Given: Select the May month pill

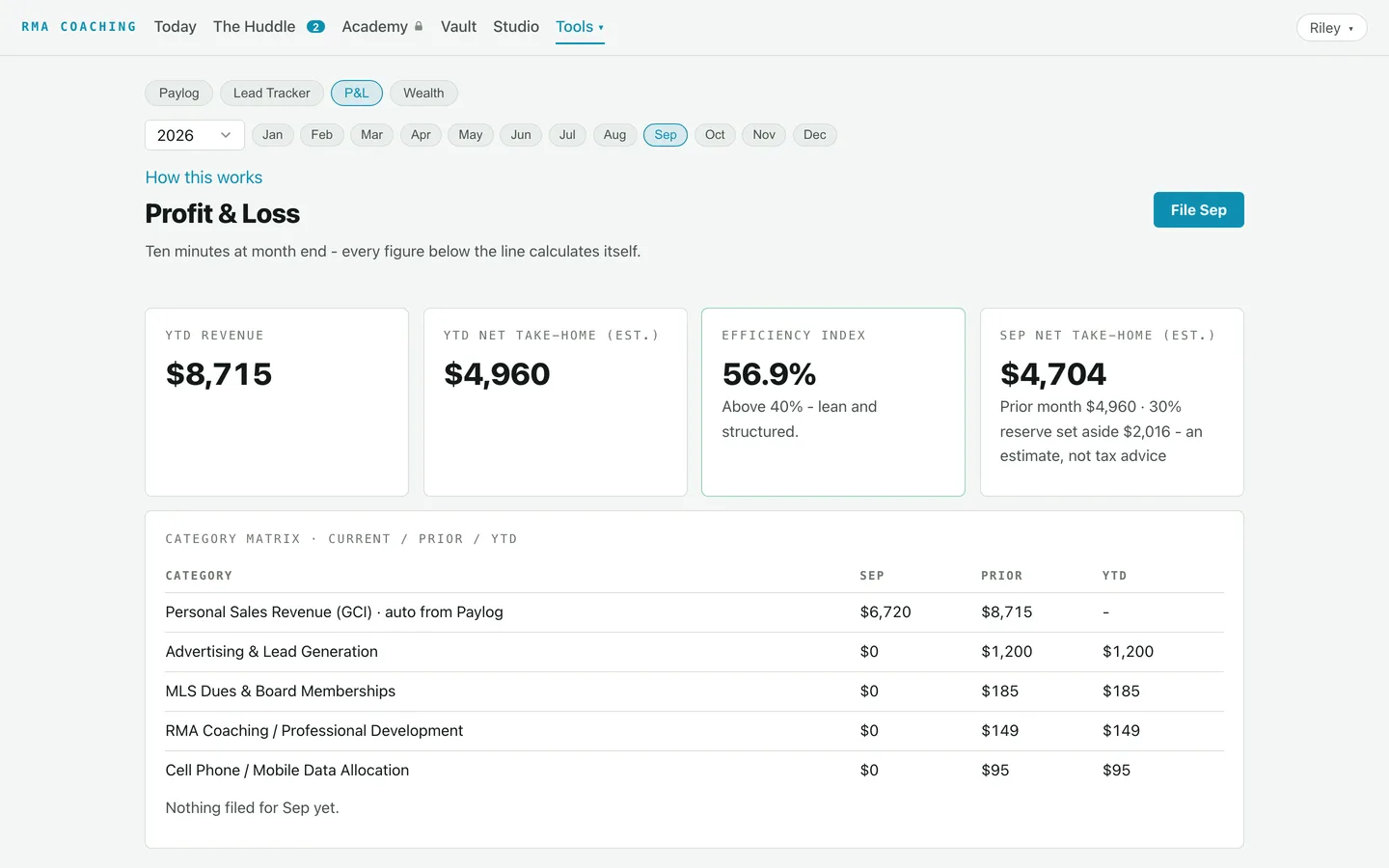Looking at the screenshot, I should (x=471, y=135).
